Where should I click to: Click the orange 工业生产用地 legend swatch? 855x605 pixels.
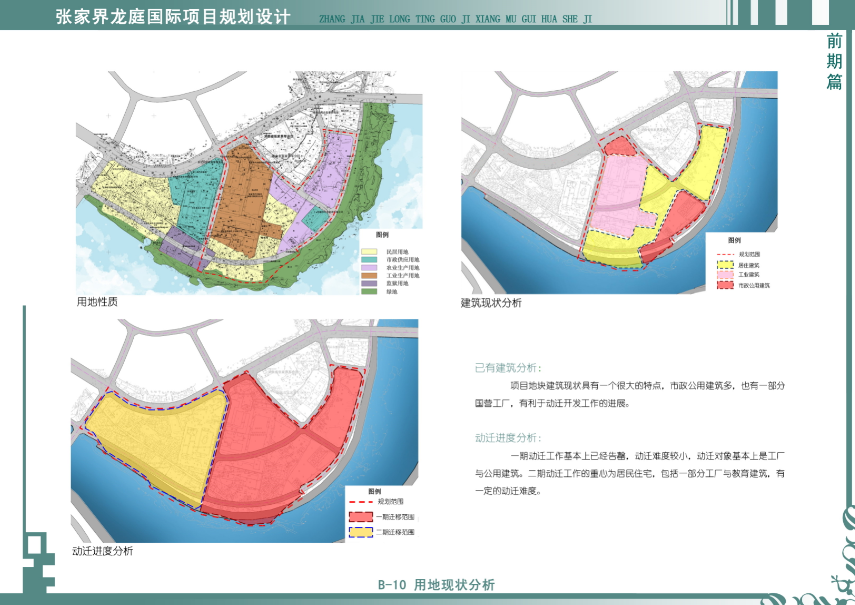(369, 276)
